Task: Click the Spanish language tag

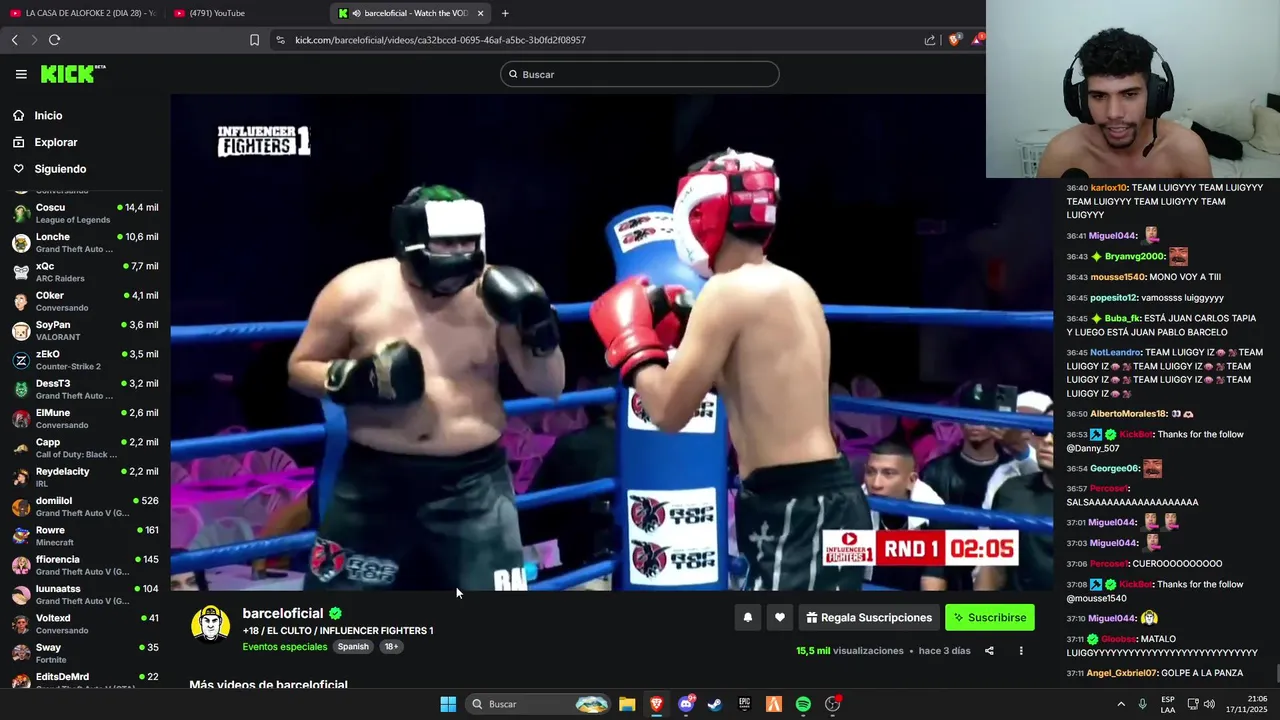Action: pyautogui.click(x=353, y=647)
